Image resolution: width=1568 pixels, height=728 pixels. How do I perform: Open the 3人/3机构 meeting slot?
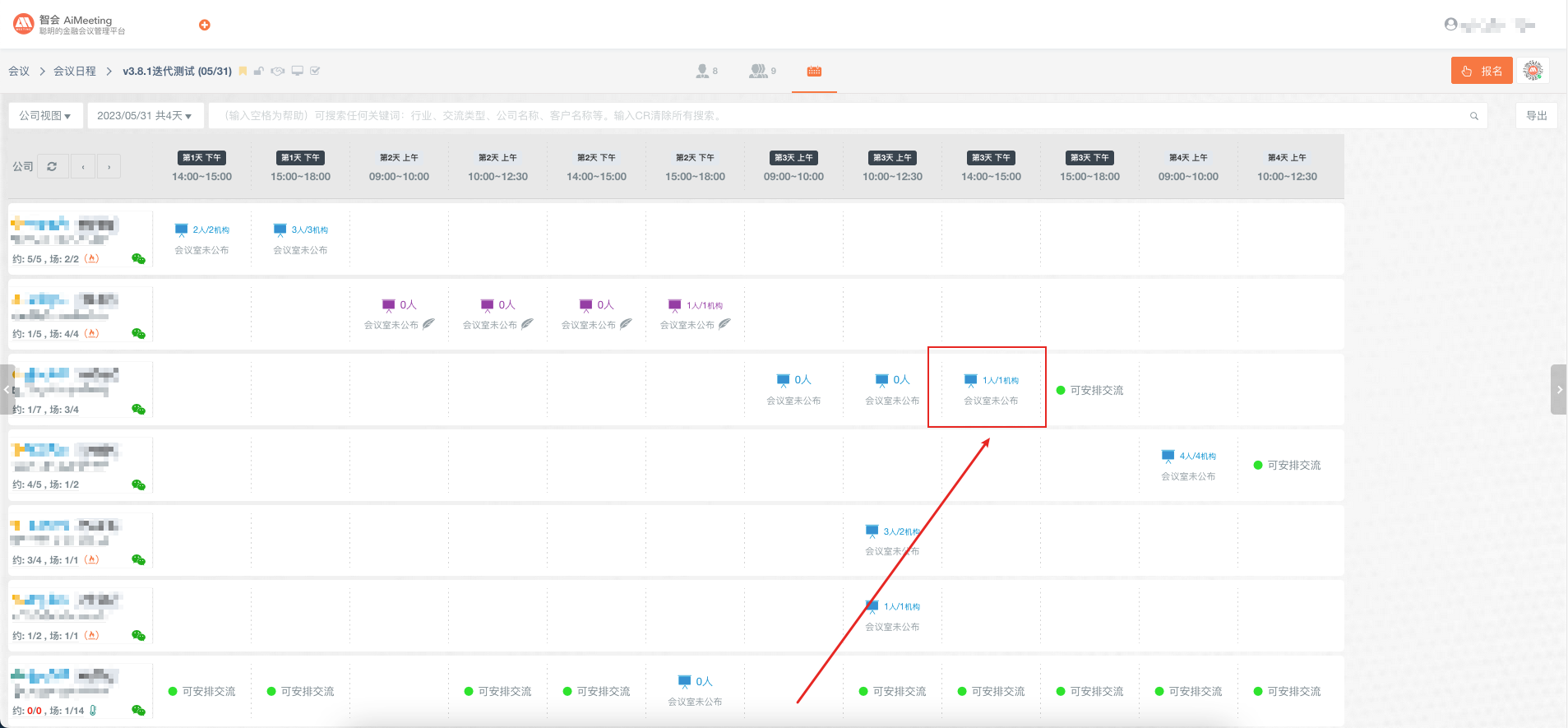(300, 239)
